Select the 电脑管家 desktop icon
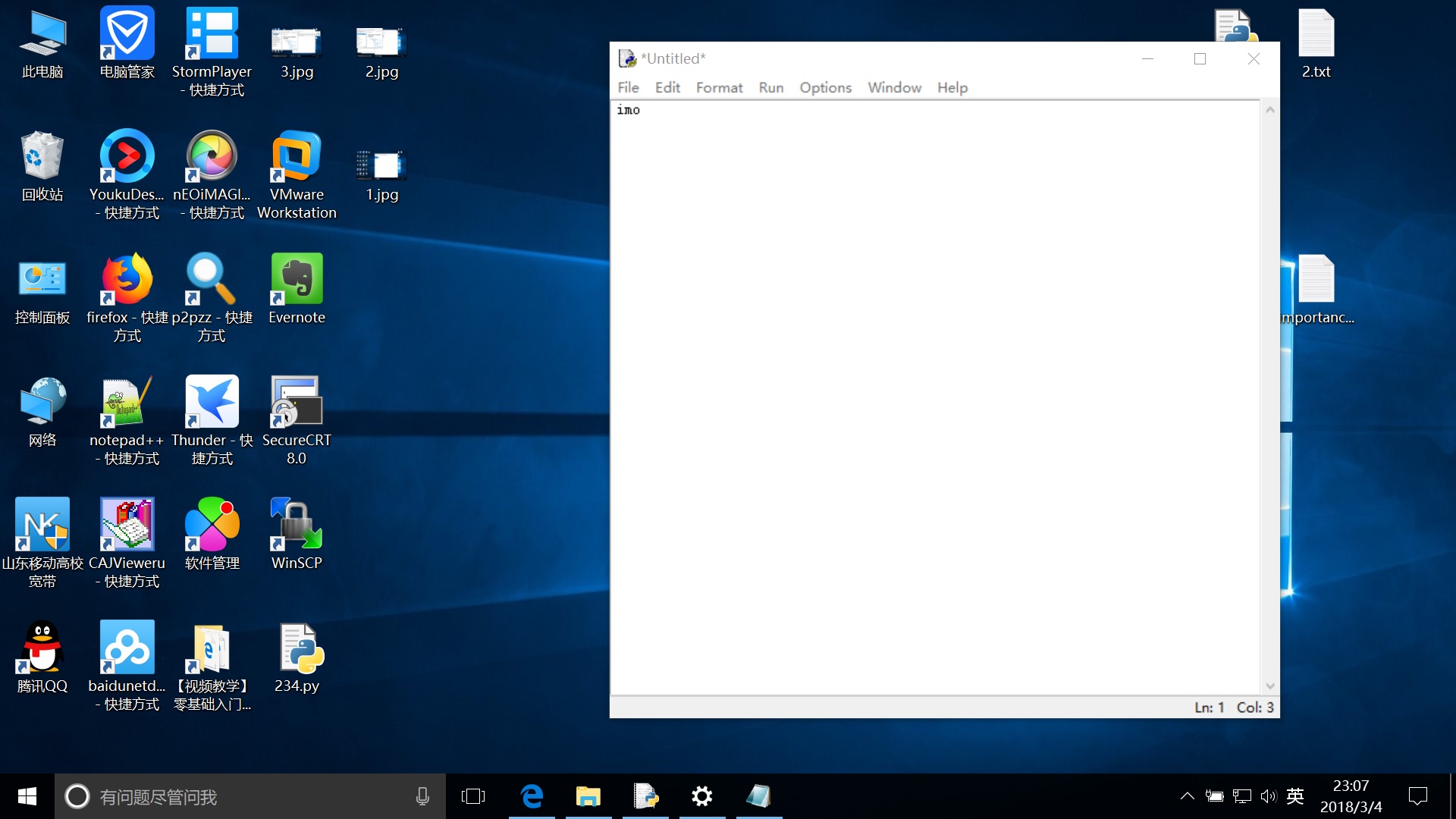 coord(127,44)
